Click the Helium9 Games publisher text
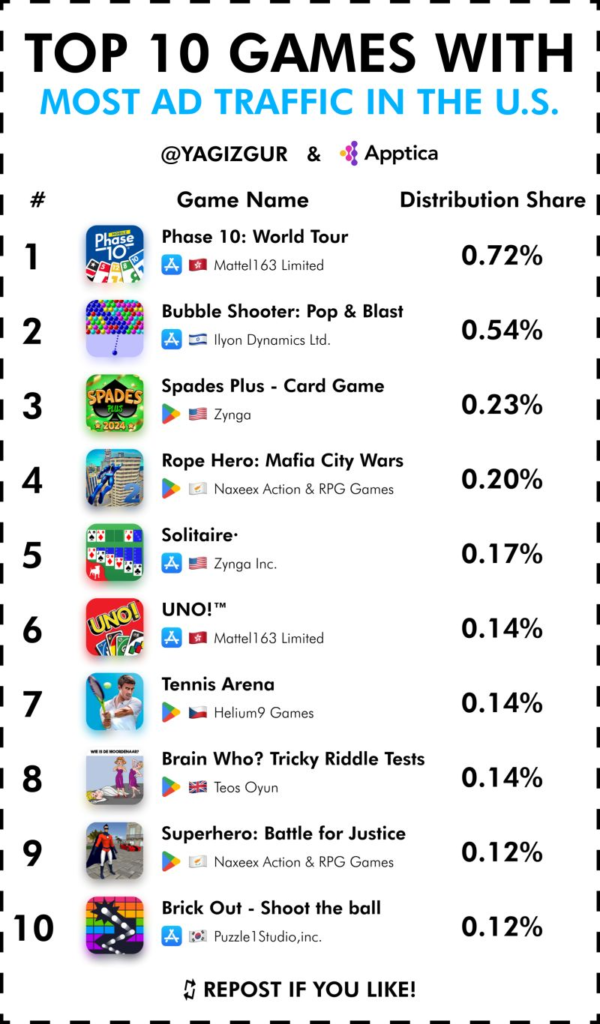Image resolution: width=600 pixels, height=1024 pixels. pos(264,713)
